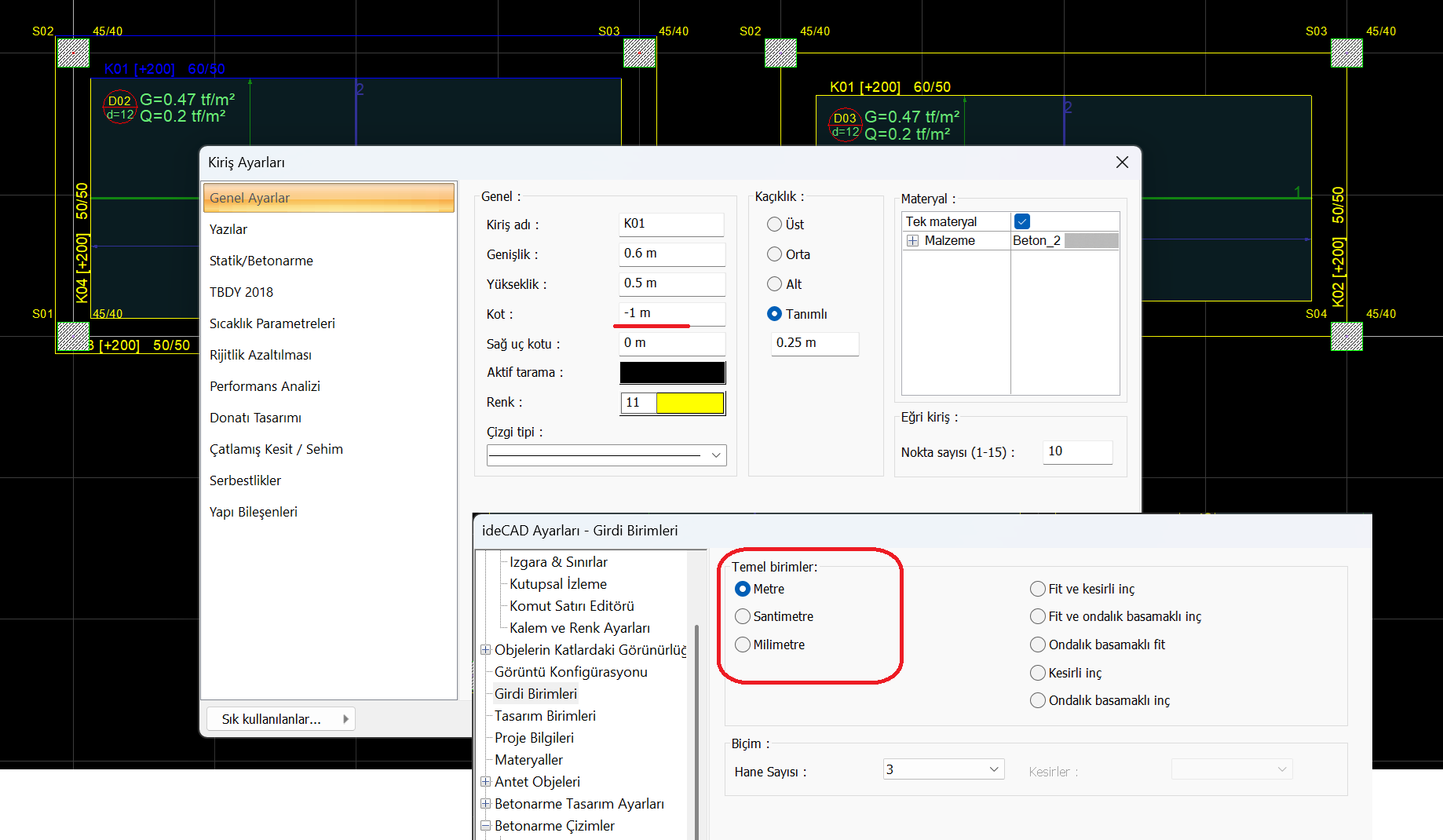
Task: Select Fit ve kesirli inç unit
Action: 1038,589
